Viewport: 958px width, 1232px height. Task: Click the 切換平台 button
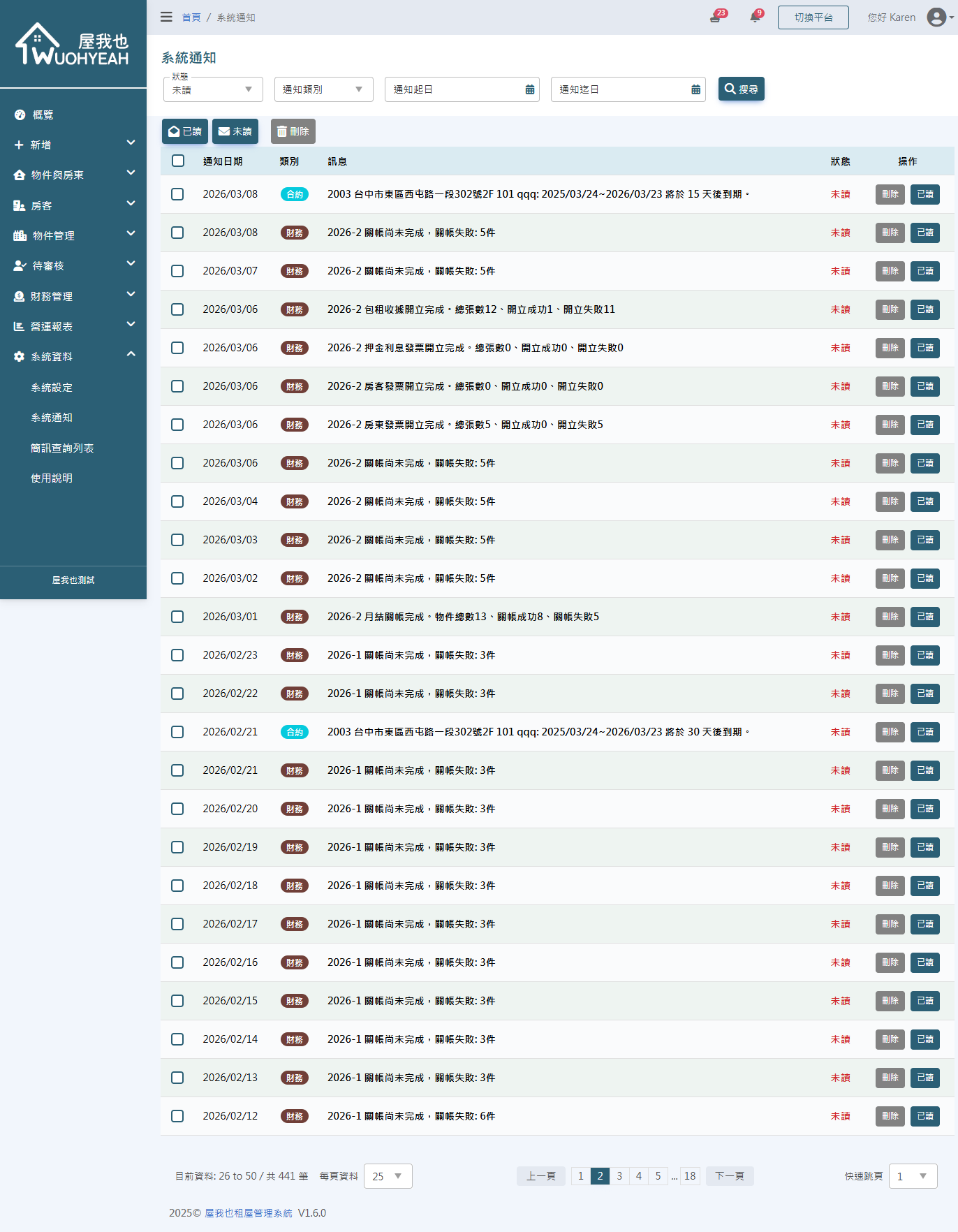click(x=813, y=17)
